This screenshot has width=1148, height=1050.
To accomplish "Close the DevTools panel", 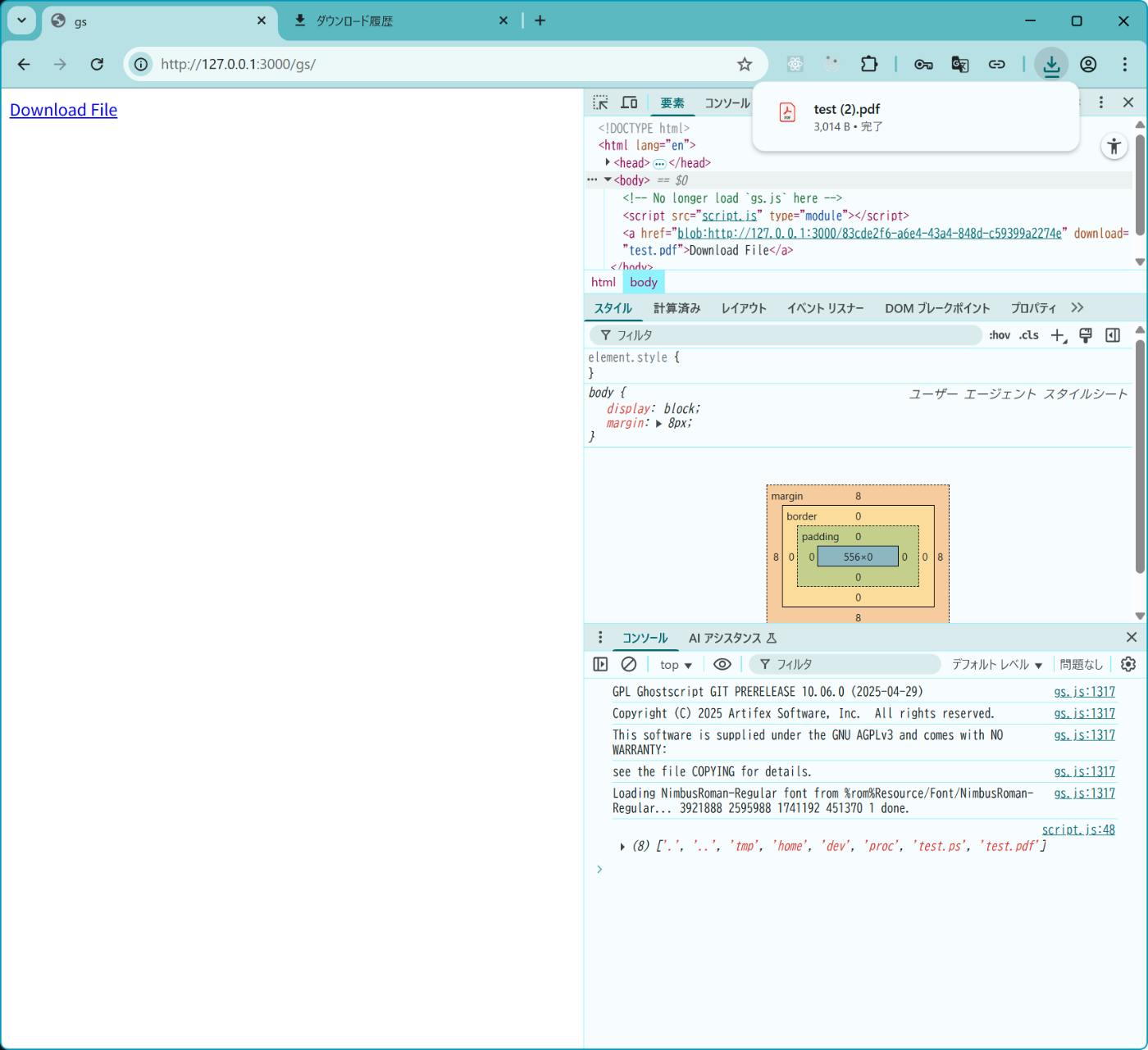I will pyautogui.click(x=1128, y=102).
